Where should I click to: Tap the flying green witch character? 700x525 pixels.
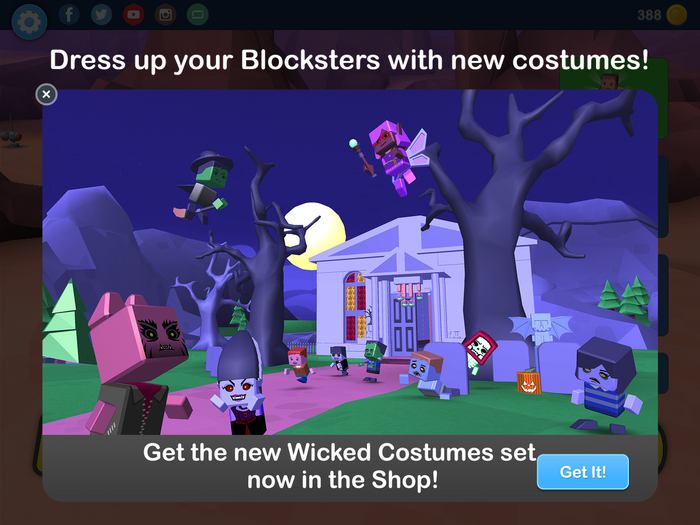(202, 188)
